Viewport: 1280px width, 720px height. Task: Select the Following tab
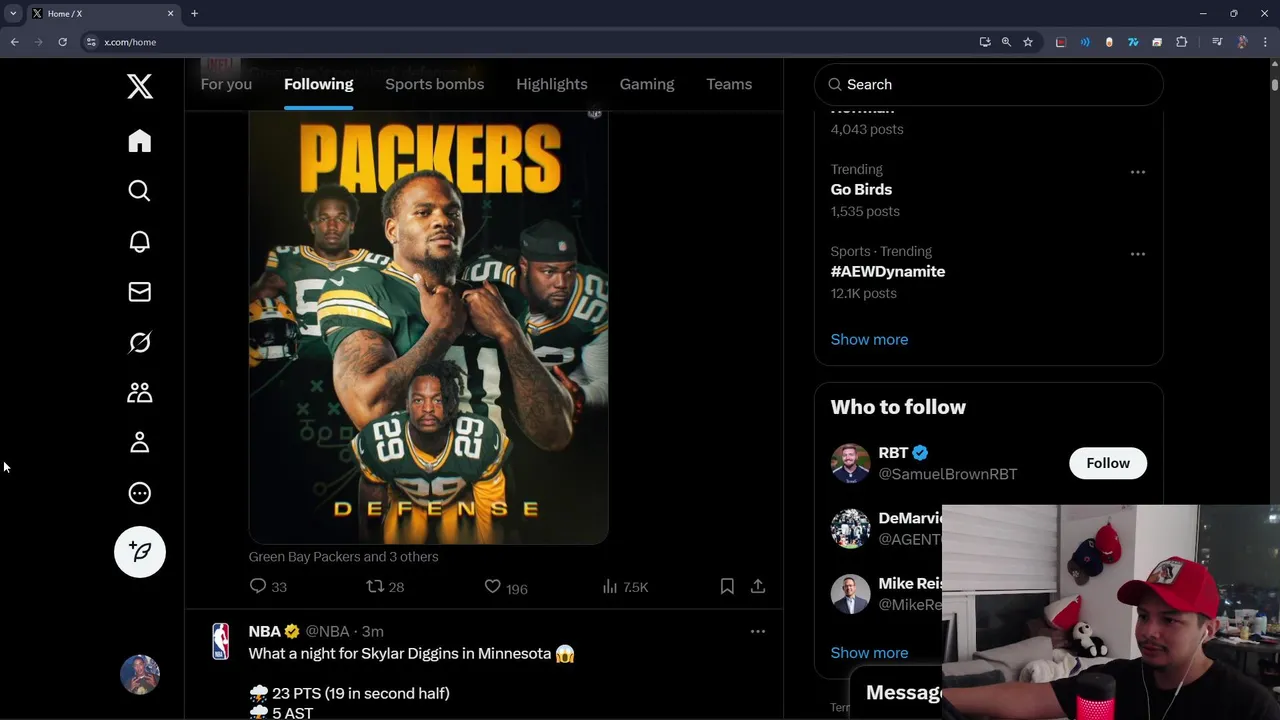pos(318,84)
